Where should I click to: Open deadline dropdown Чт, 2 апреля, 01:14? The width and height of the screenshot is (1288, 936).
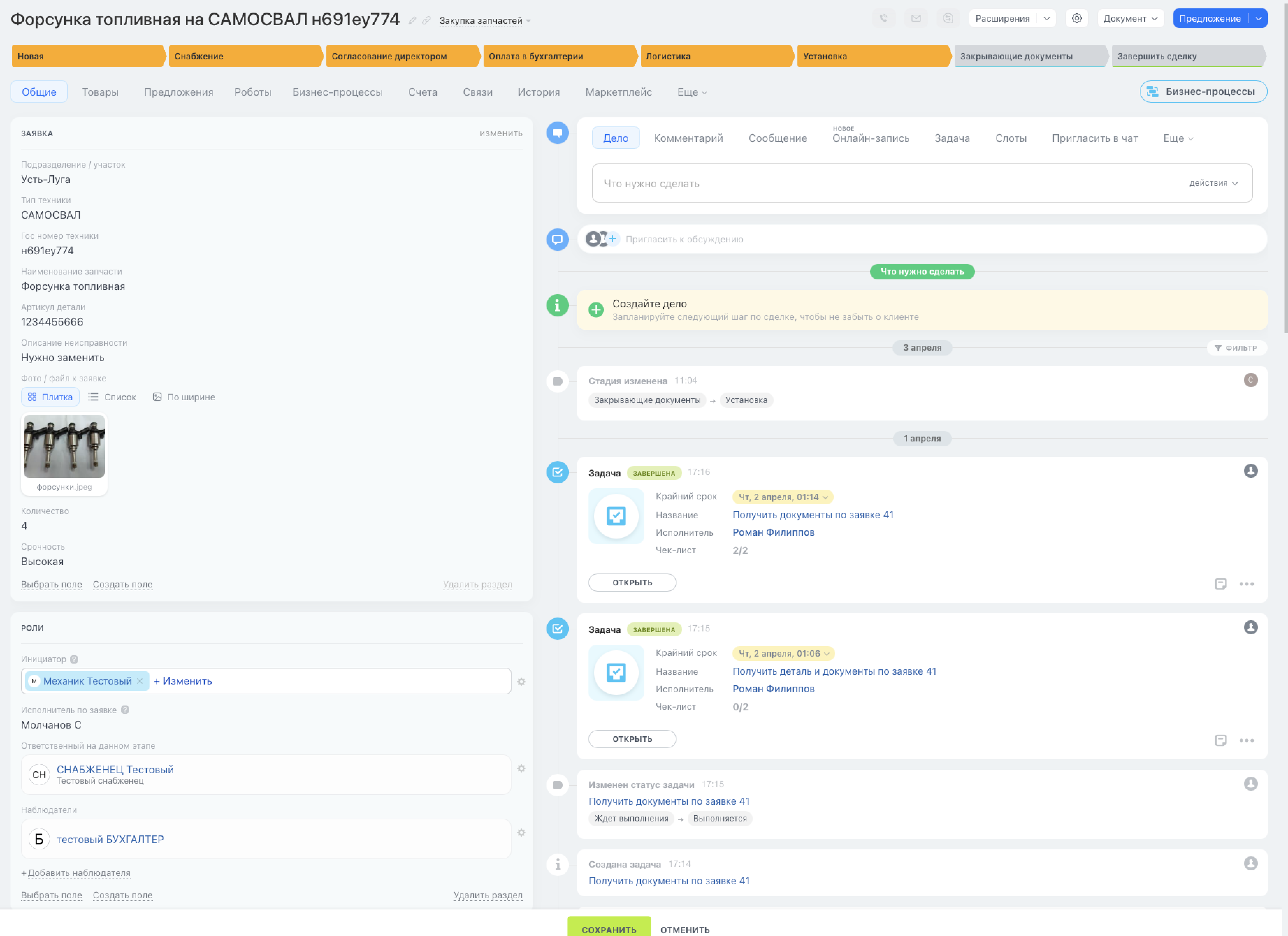783,497
